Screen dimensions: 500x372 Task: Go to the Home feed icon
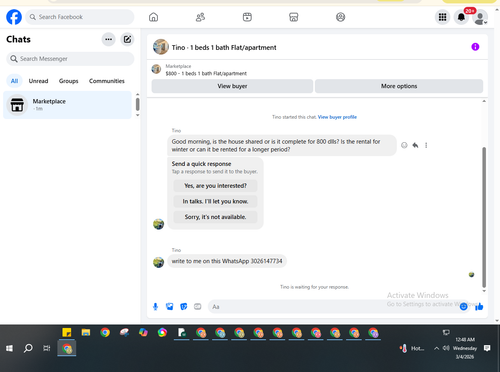(x=153, y=17)
